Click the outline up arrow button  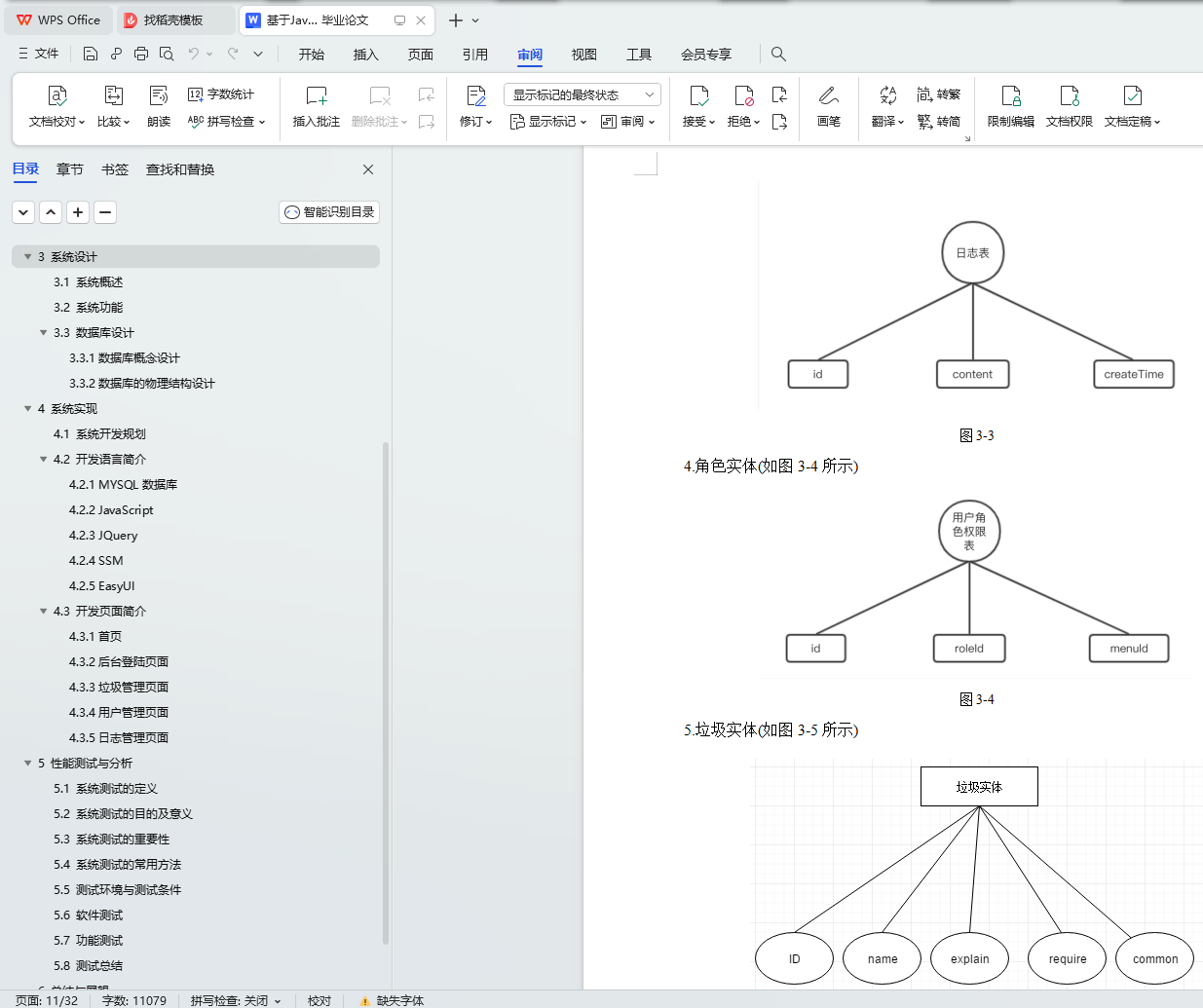pos(51,211)
